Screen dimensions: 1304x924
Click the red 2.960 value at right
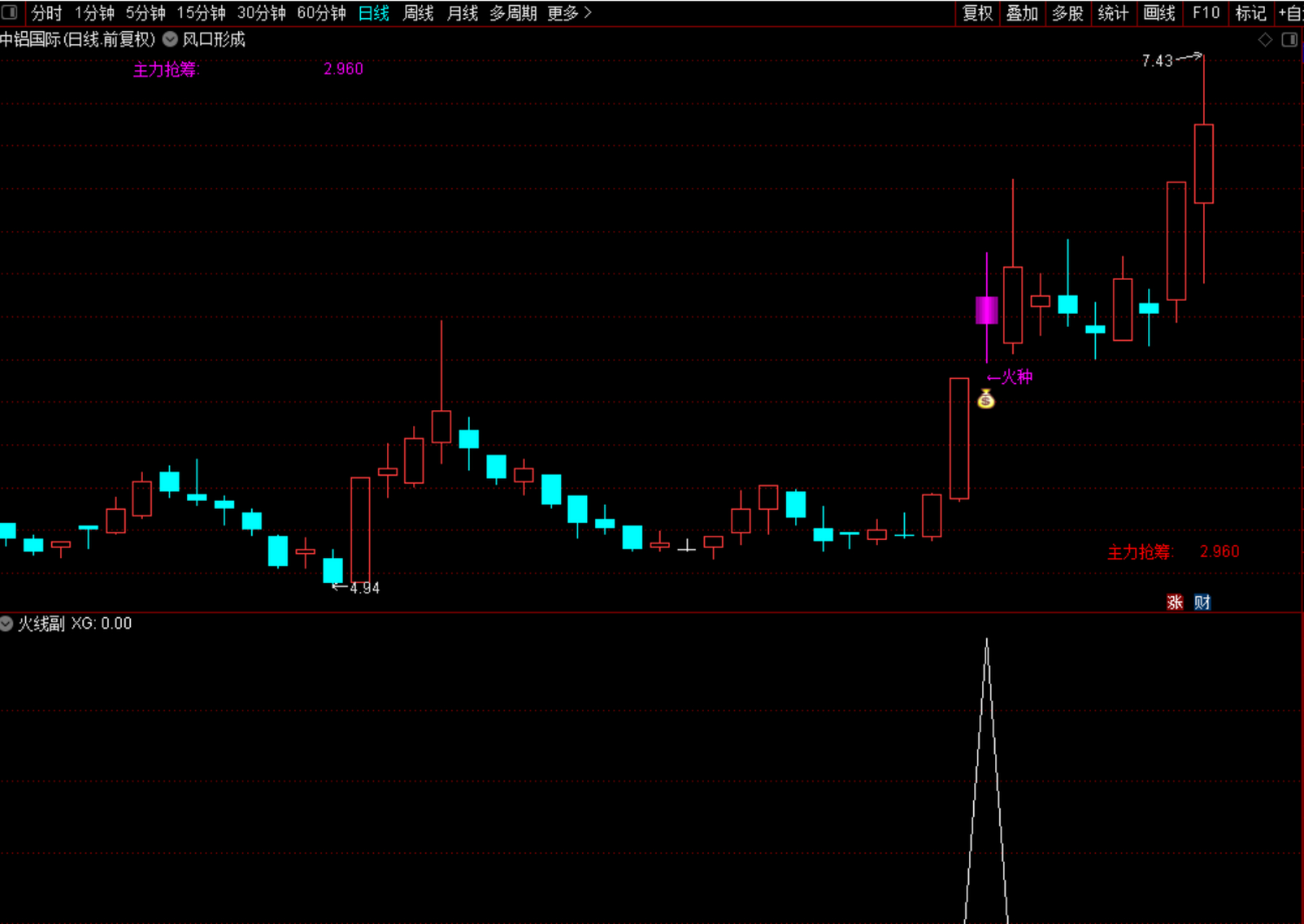(1220, 552)
